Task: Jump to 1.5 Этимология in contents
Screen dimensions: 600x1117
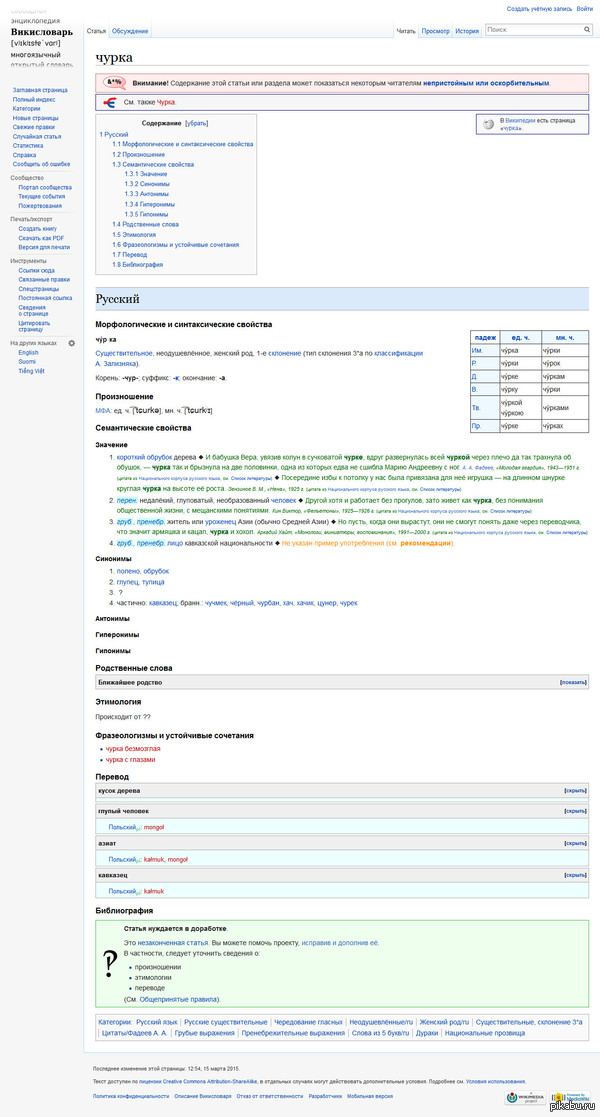Action: 133,234
